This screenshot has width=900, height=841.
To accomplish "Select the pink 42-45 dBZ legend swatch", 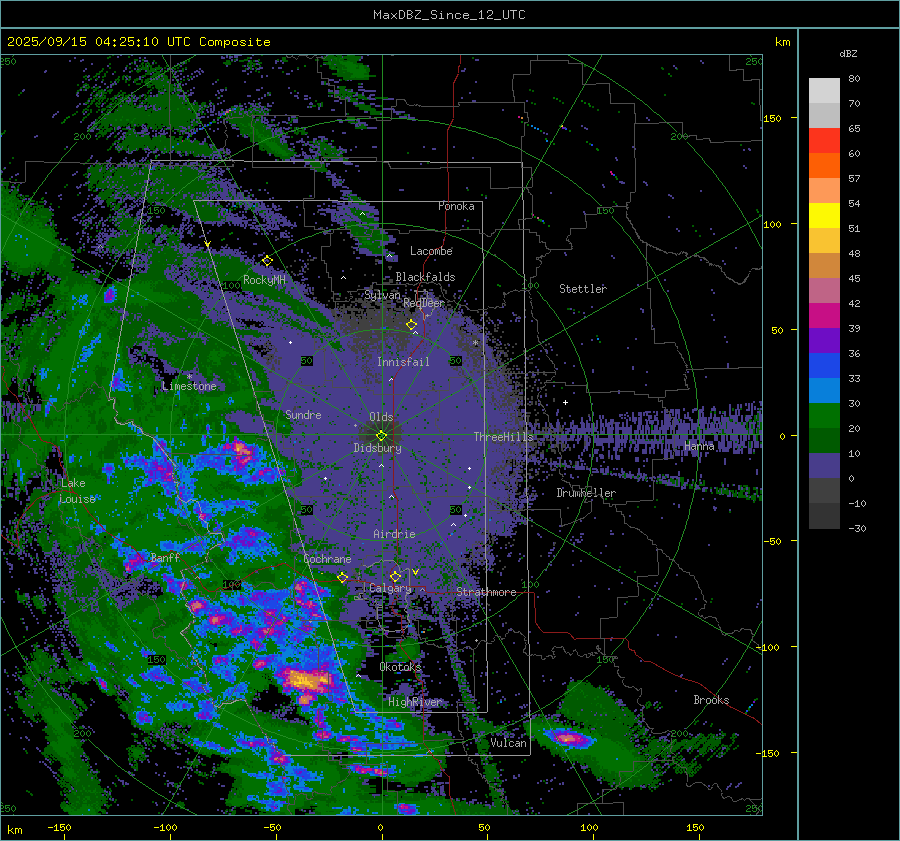I will 824,291.
